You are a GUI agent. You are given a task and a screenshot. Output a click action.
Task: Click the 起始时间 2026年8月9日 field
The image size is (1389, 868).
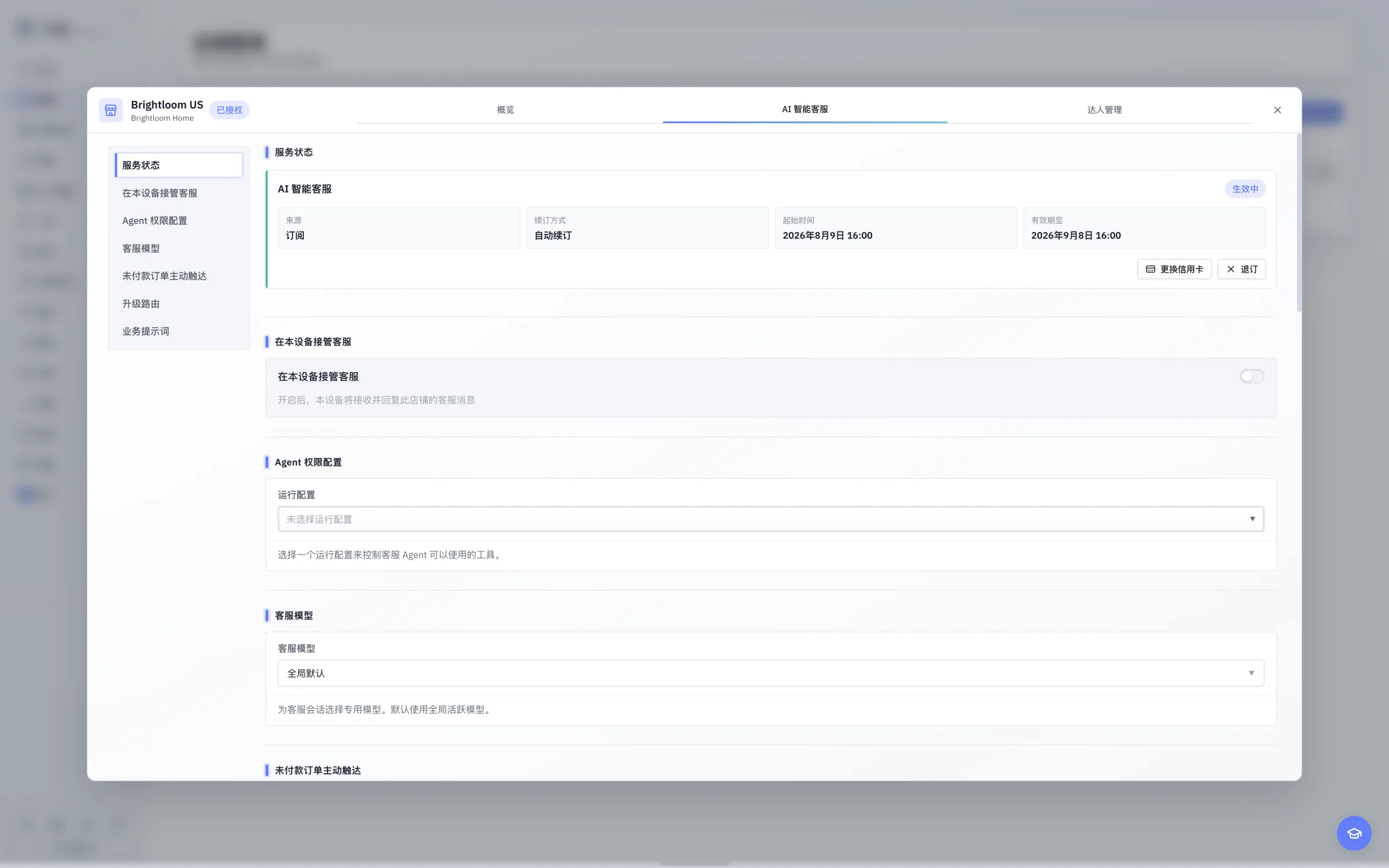896,228
